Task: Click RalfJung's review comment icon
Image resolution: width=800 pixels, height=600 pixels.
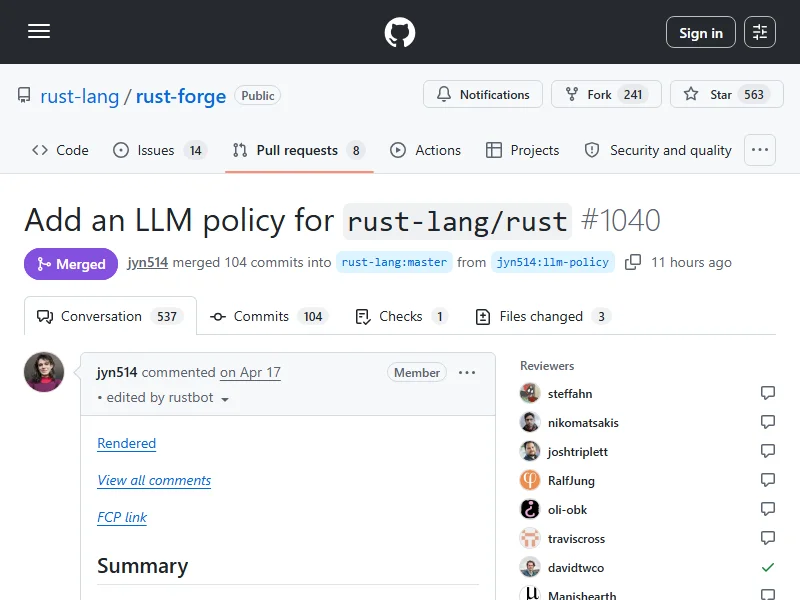Action: pos(767,480)
